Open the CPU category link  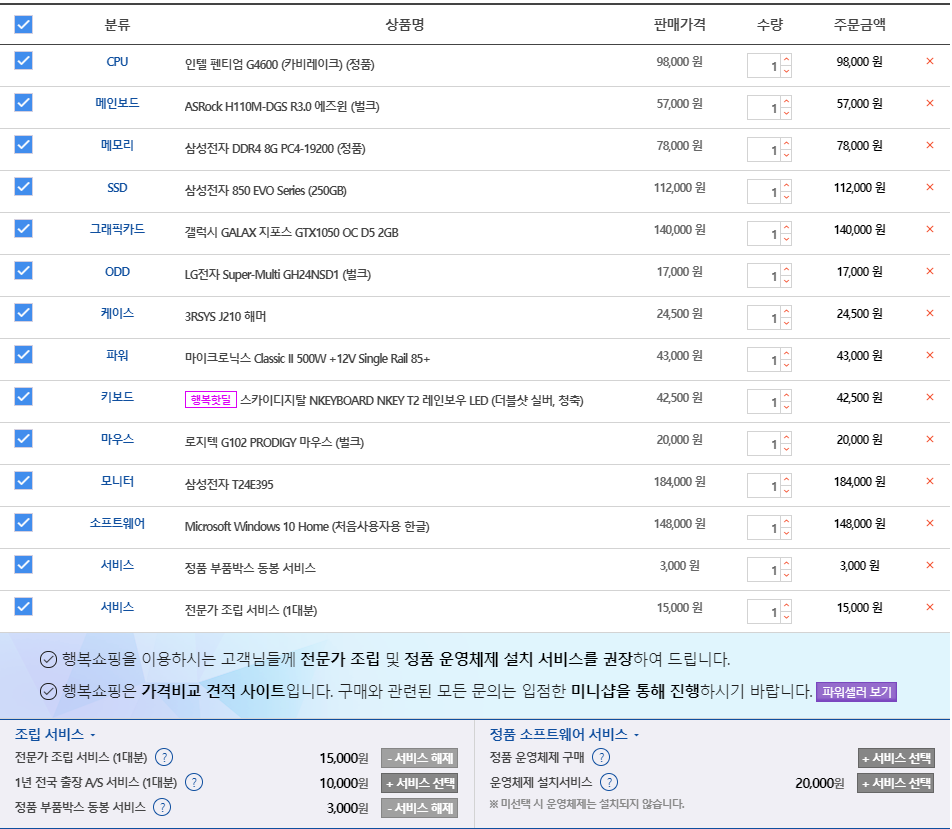coord(117,61)
